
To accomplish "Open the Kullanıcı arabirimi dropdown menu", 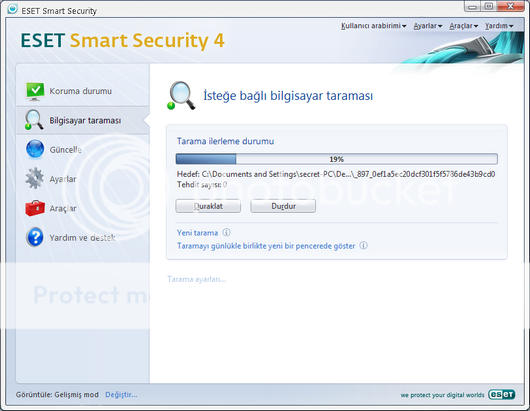I will coord(374,26).
